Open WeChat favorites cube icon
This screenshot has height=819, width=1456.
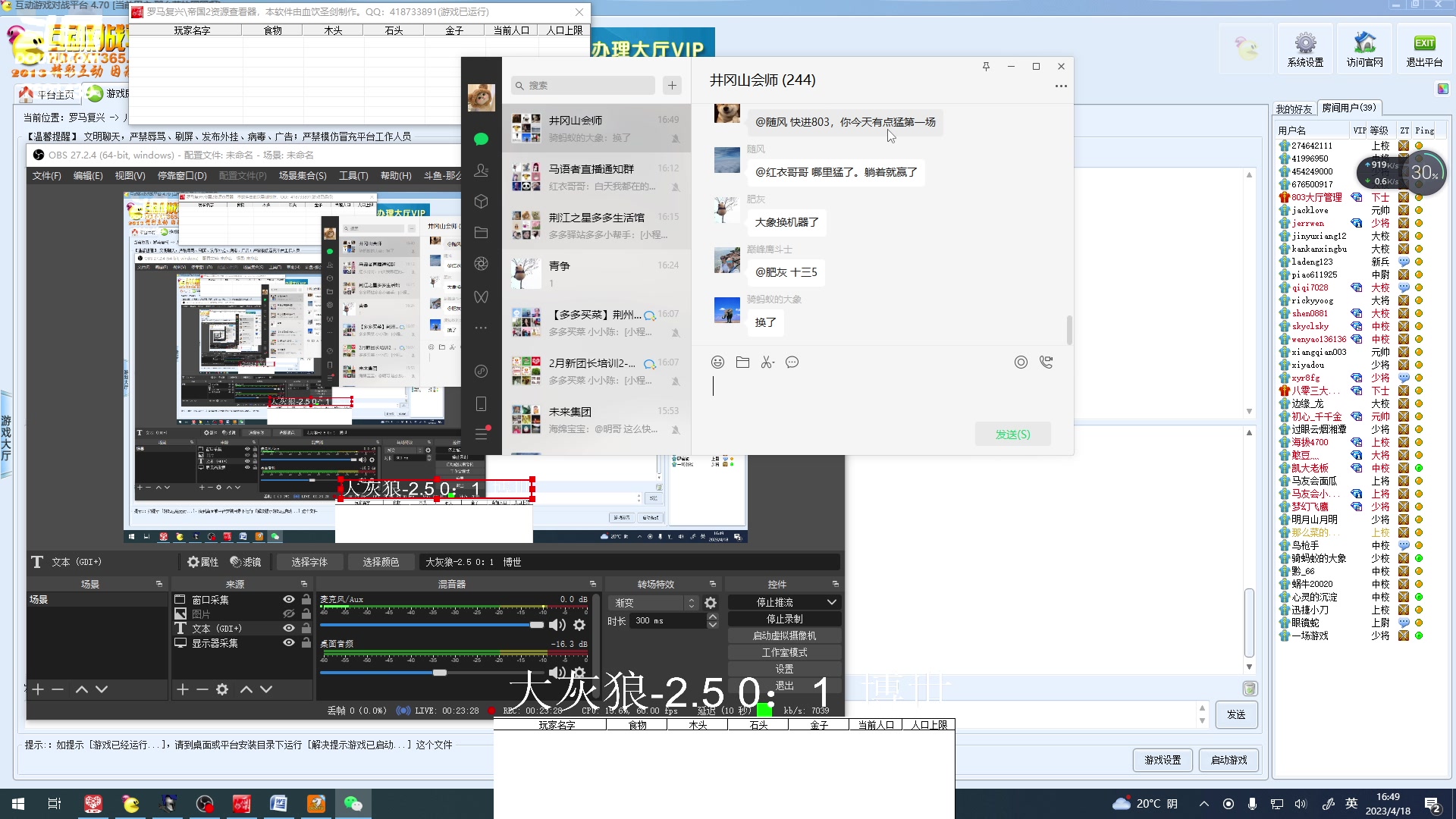click(x=481, y=202)
